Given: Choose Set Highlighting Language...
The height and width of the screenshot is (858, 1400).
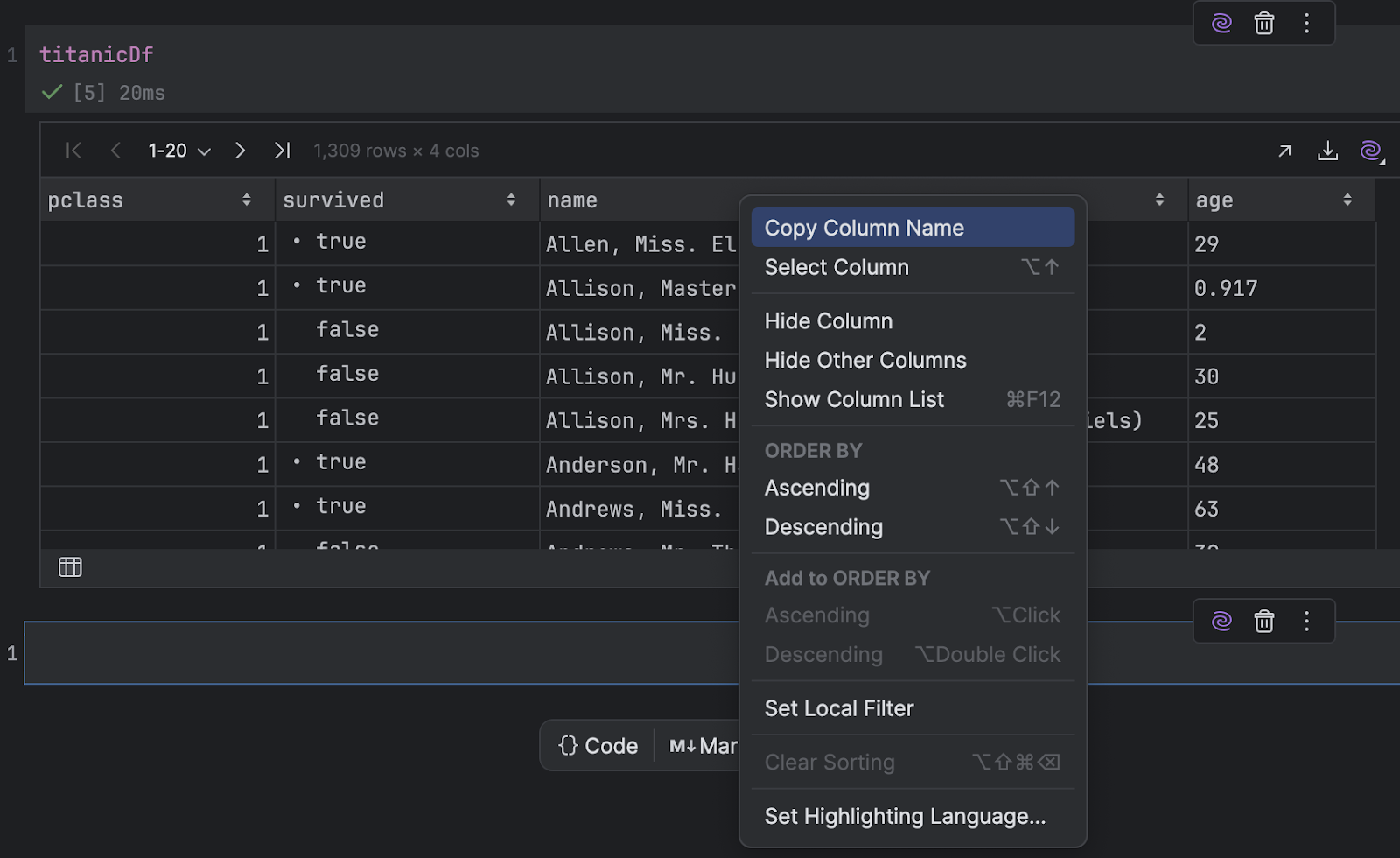Looking at the screenshot, I should [913, 816].
